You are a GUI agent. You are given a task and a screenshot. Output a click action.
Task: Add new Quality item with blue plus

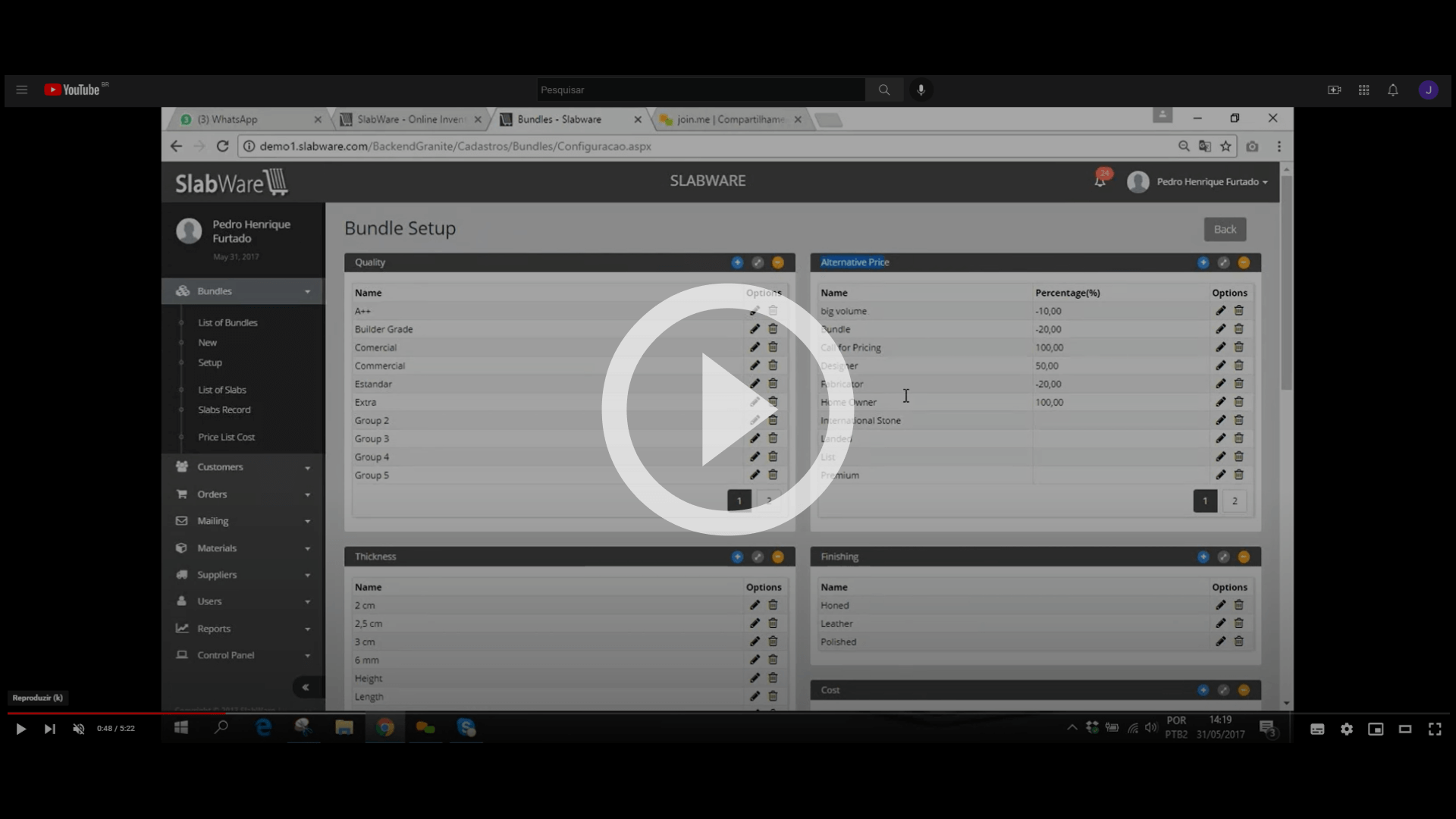pos(737,262)
